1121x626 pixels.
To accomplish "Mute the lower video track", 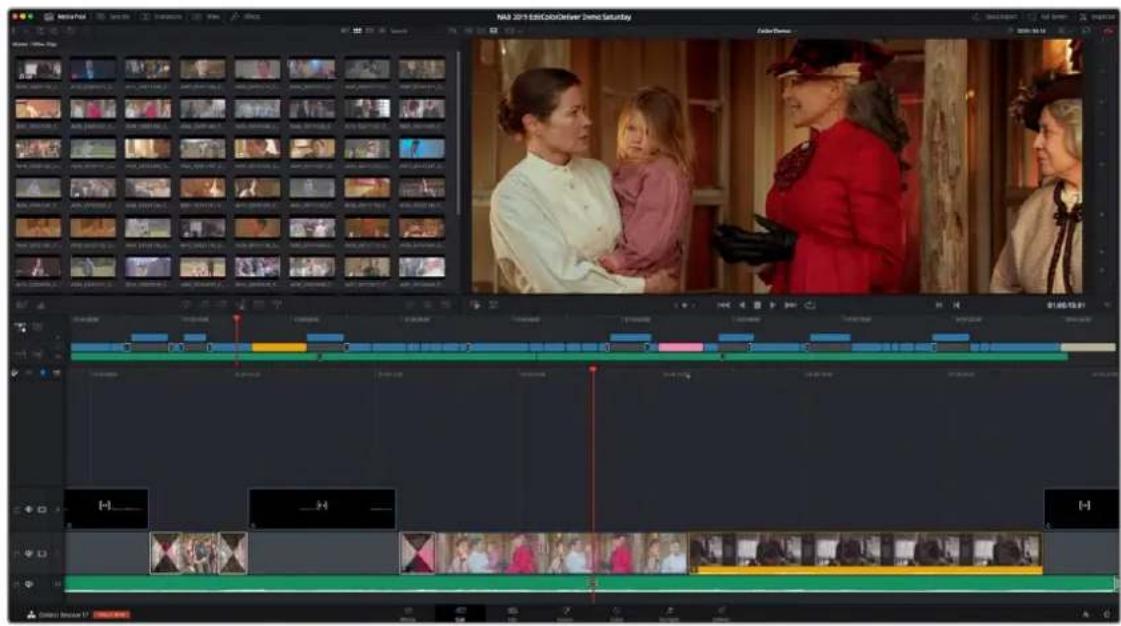I will point(29,553).
